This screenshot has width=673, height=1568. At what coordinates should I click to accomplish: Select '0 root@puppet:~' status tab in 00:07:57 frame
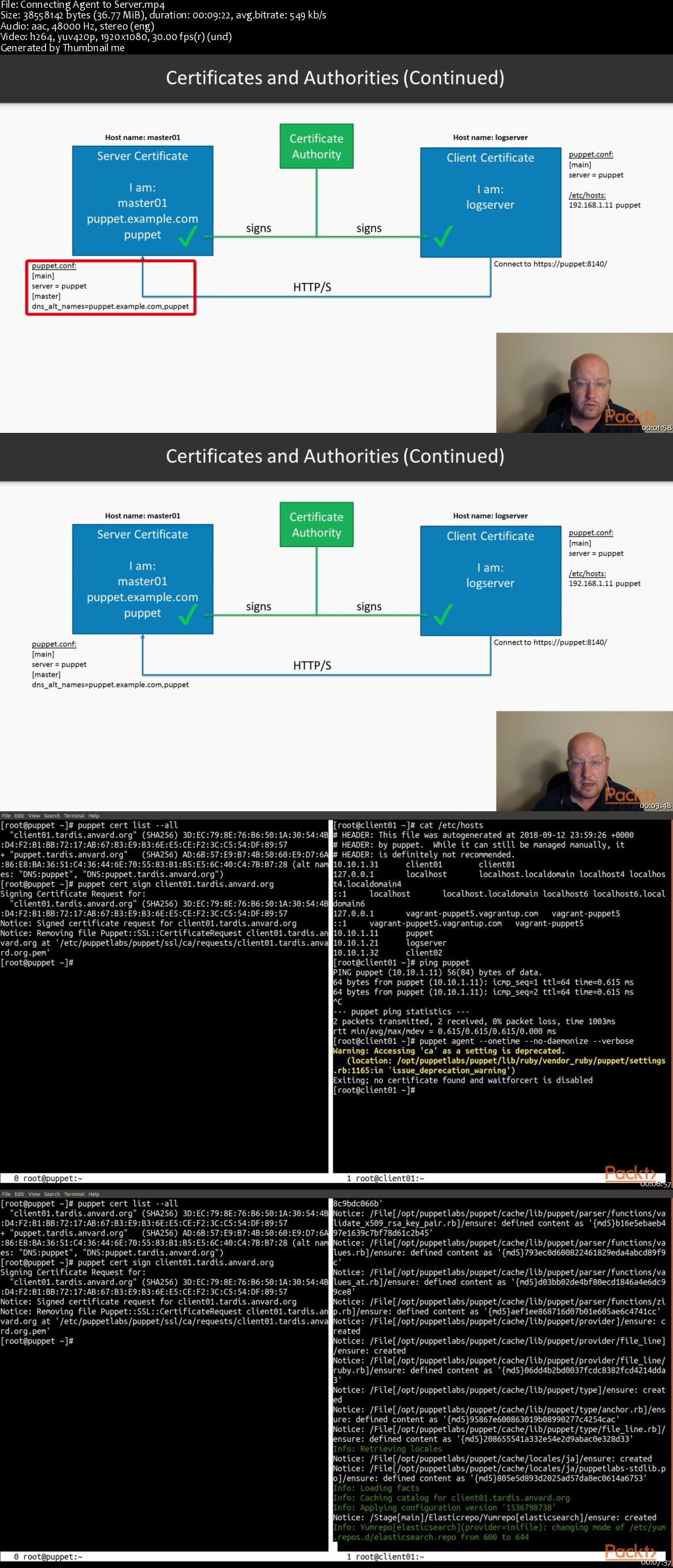[x=48, y=1557]
